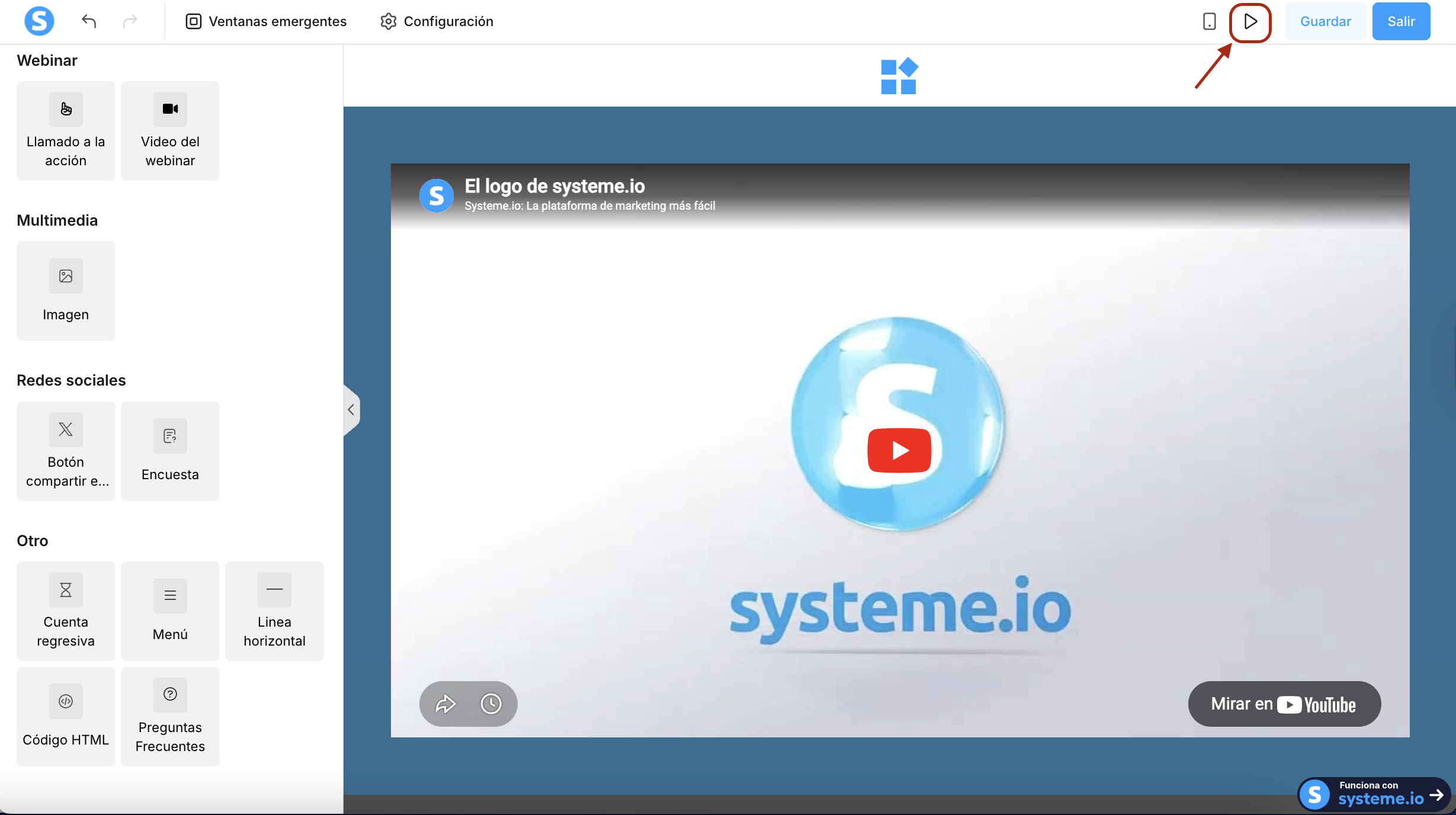
Task: Pick the Linea horizontal element
Action: (274, 611)
